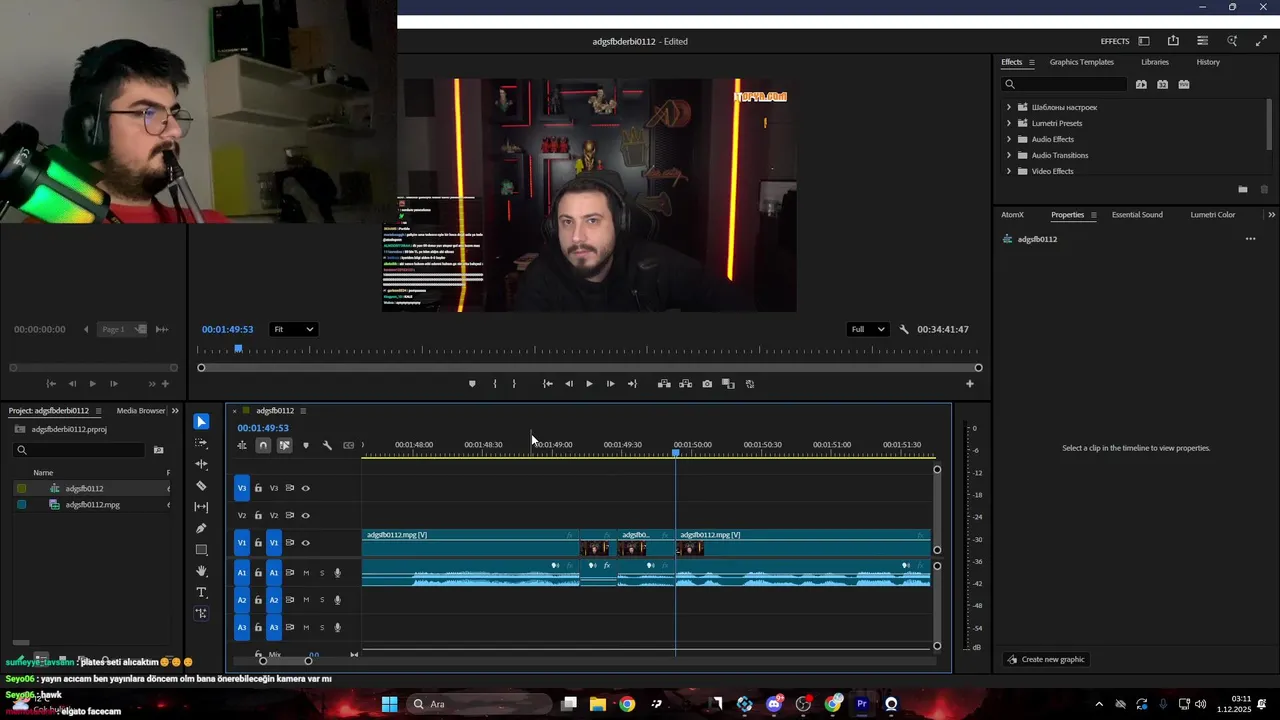Click the Quick Export share icon
This screenshot has height=720, width=1280.
[x=1173, y=41]
